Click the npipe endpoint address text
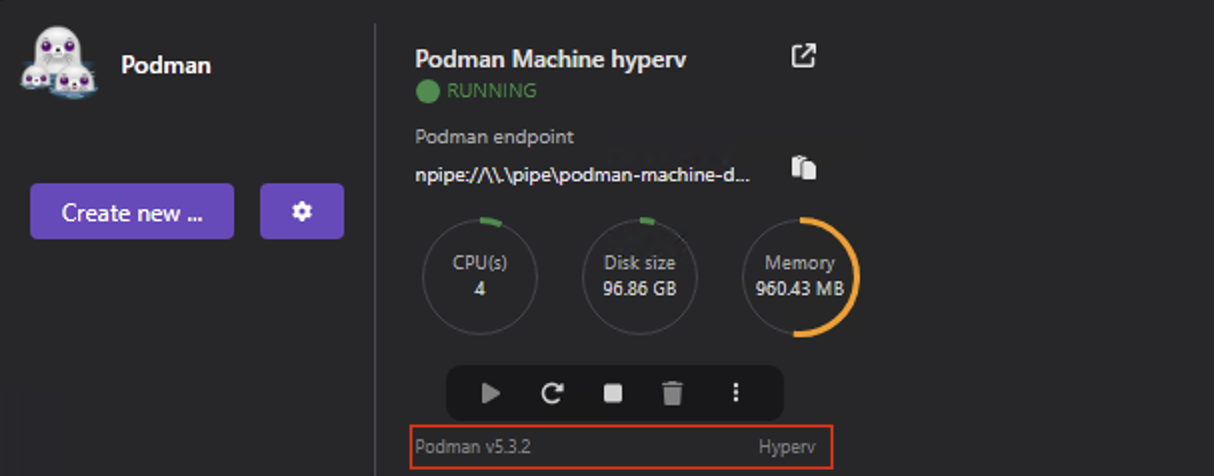This screenshot has height=476, width=1214. pos(583,174)
